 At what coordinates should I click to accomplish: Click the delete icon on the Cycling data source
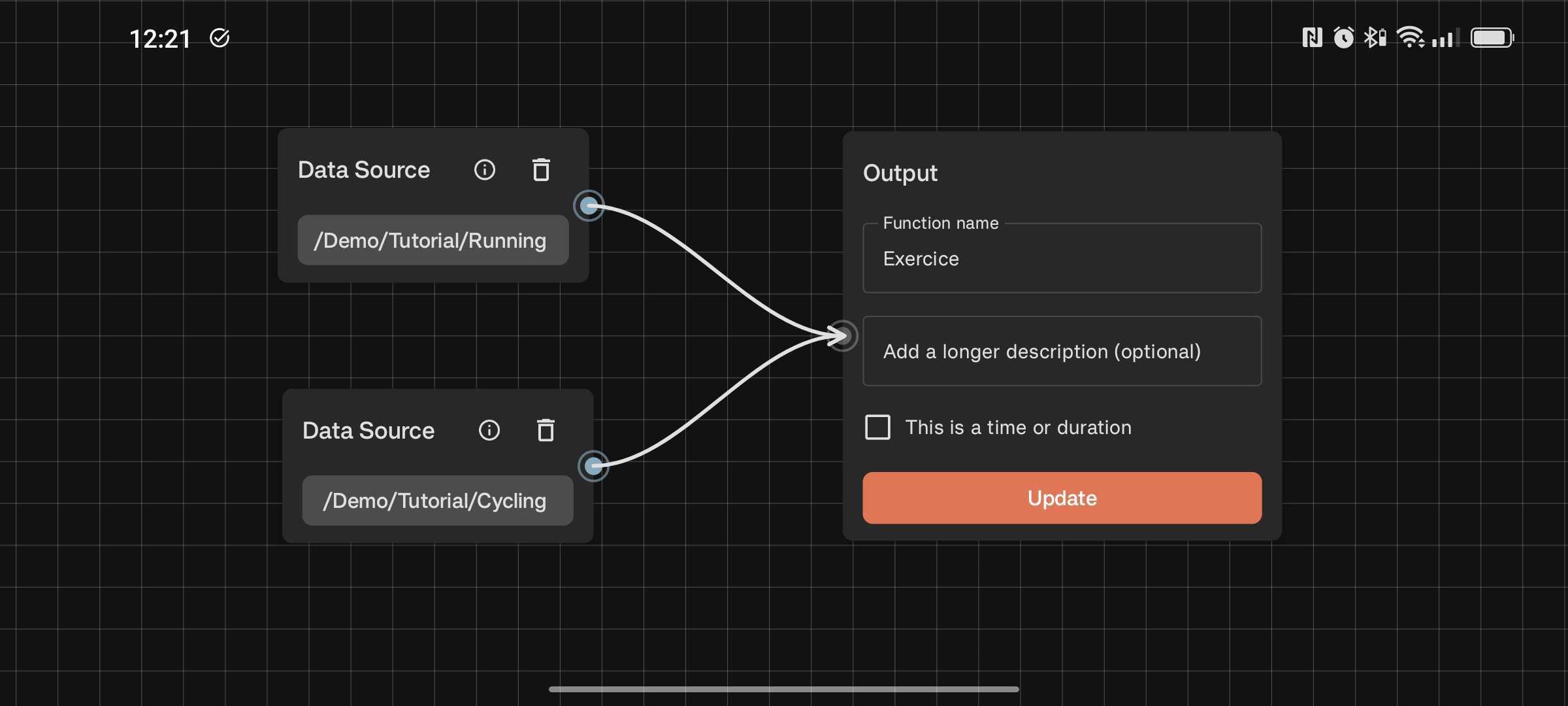(546, 430)
